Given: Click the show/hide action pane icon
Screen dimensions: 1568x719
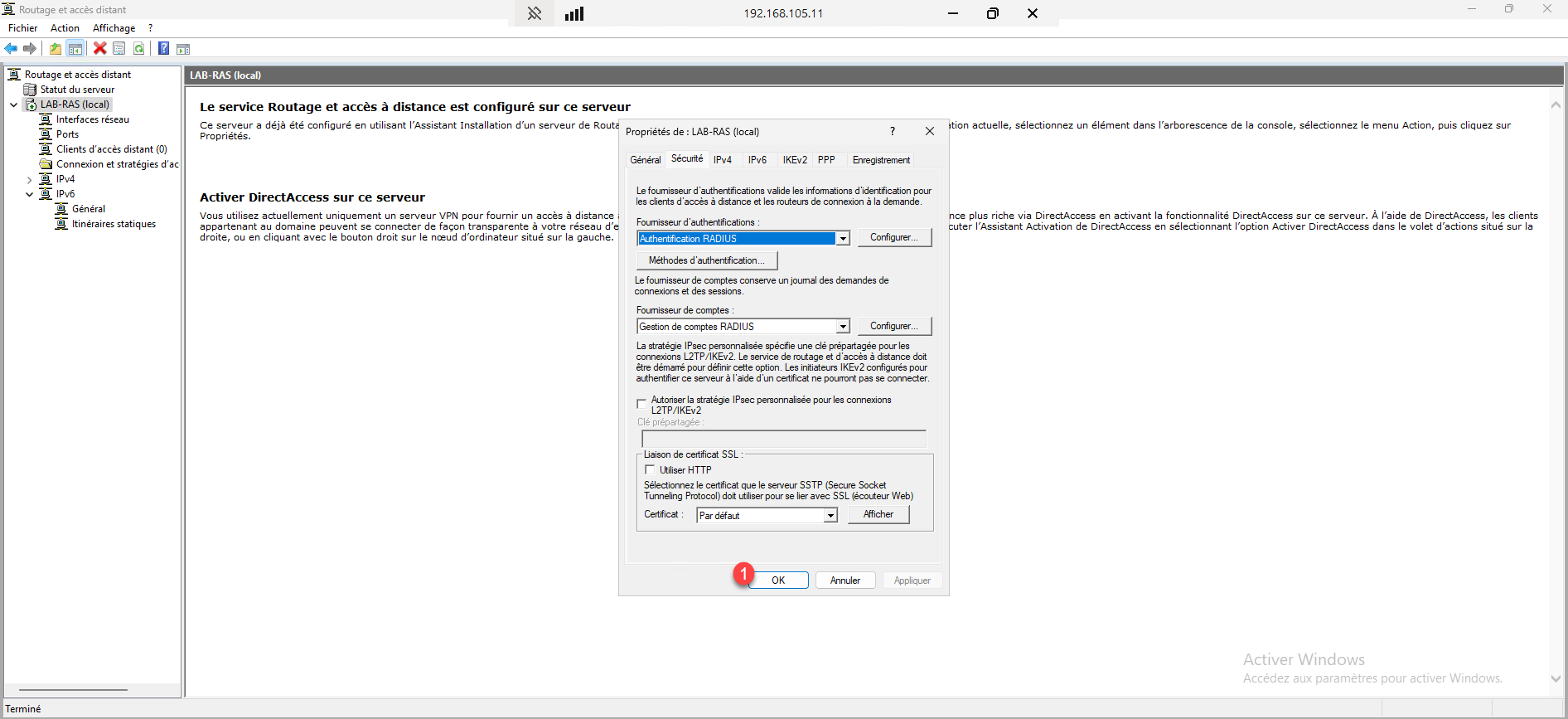Looking at the screenshot, I should click(183, 49).
